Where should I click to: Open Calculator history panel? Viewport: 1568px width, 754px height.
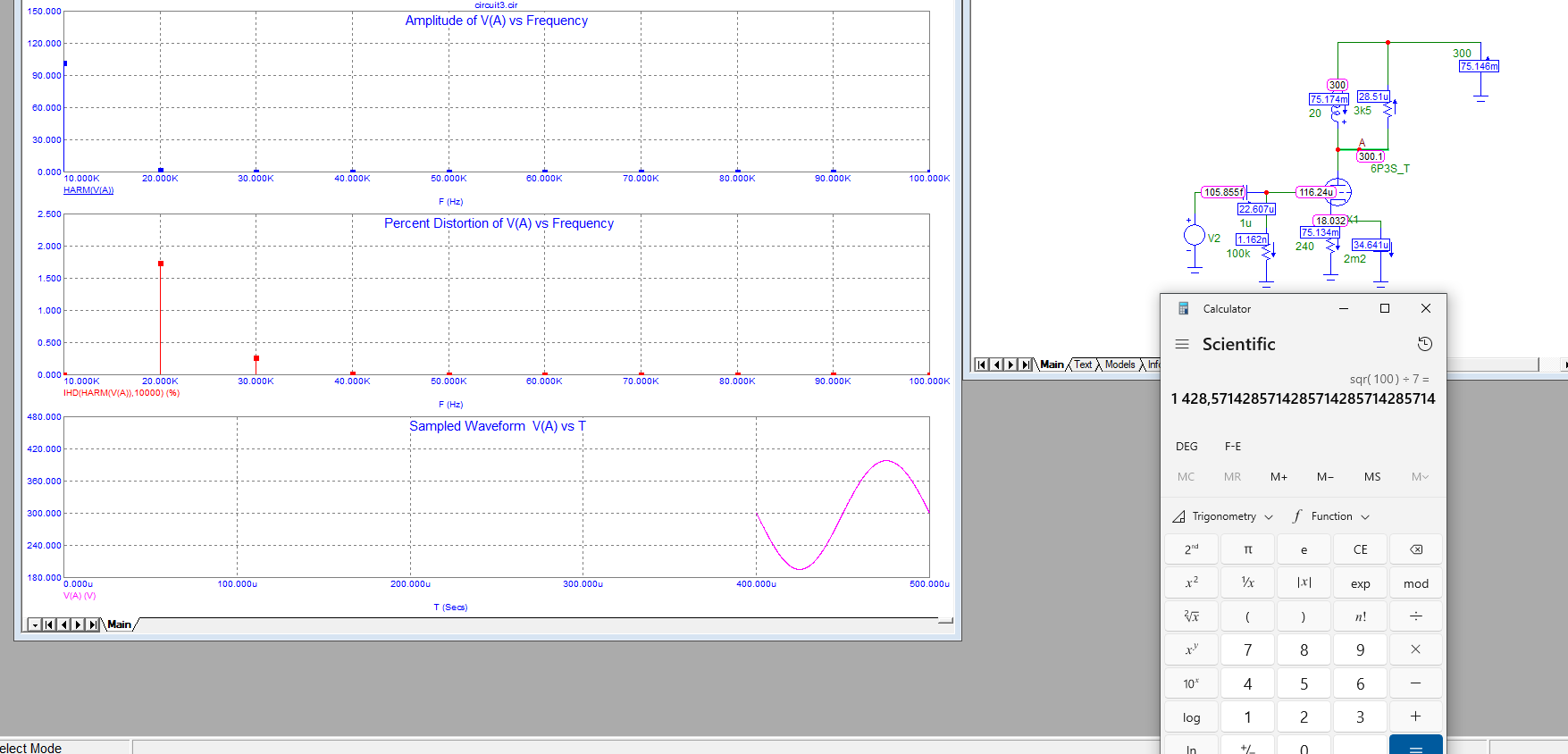click(1425, 344)
